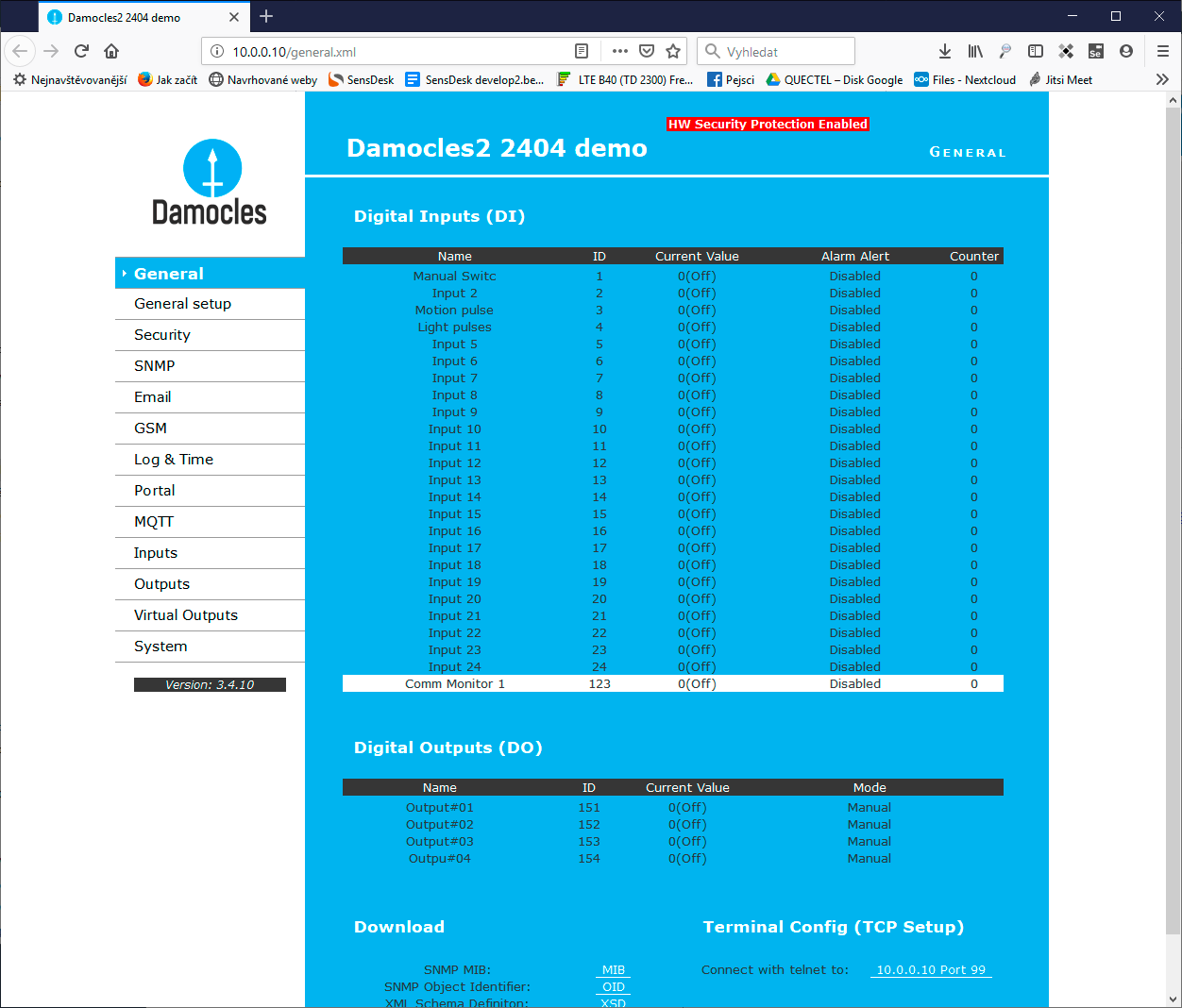This screenshot has height=1008, width=1182.
Task: Click the Manual Switc input name
Action: tap(455, 277)
